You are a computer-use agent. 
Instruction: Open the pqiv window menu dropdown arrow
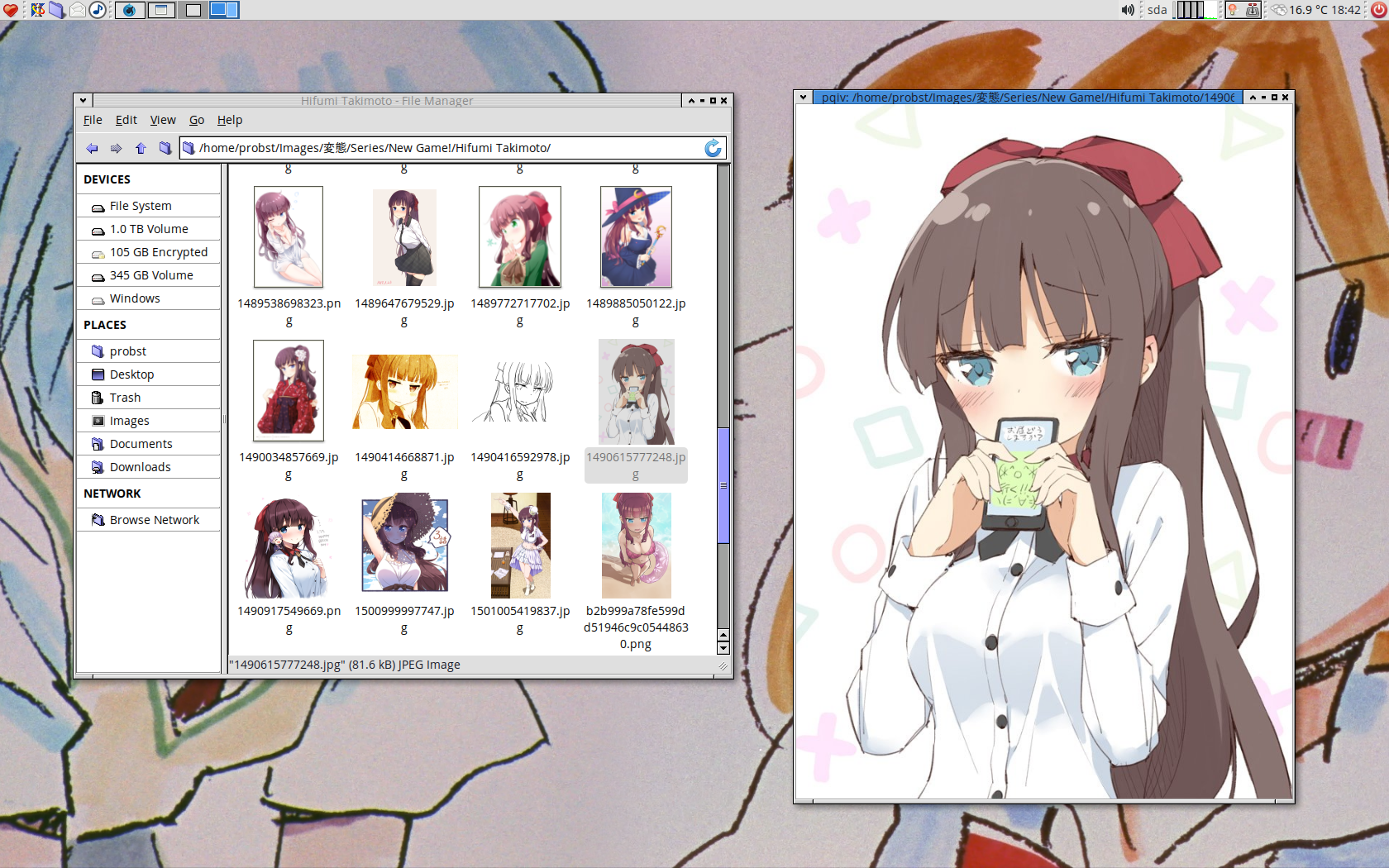[803, 97]
